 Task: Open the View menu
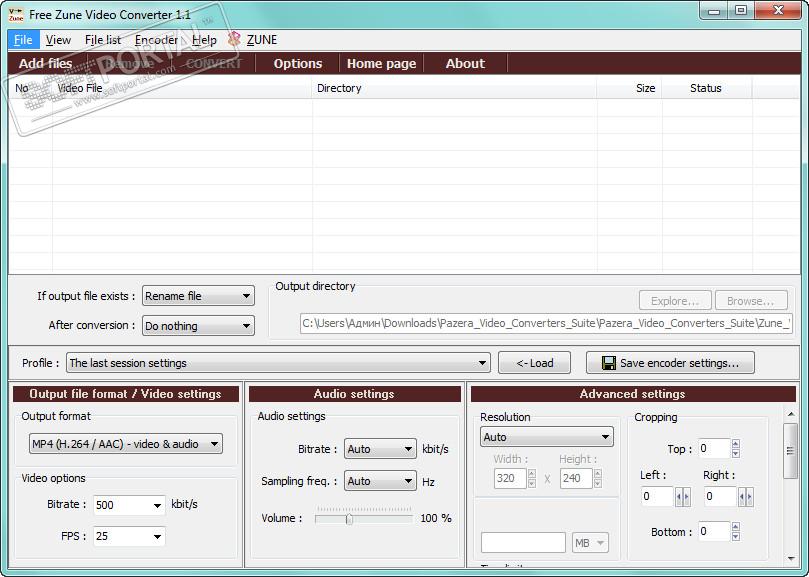pyautogui.click(x=58, y=40)
